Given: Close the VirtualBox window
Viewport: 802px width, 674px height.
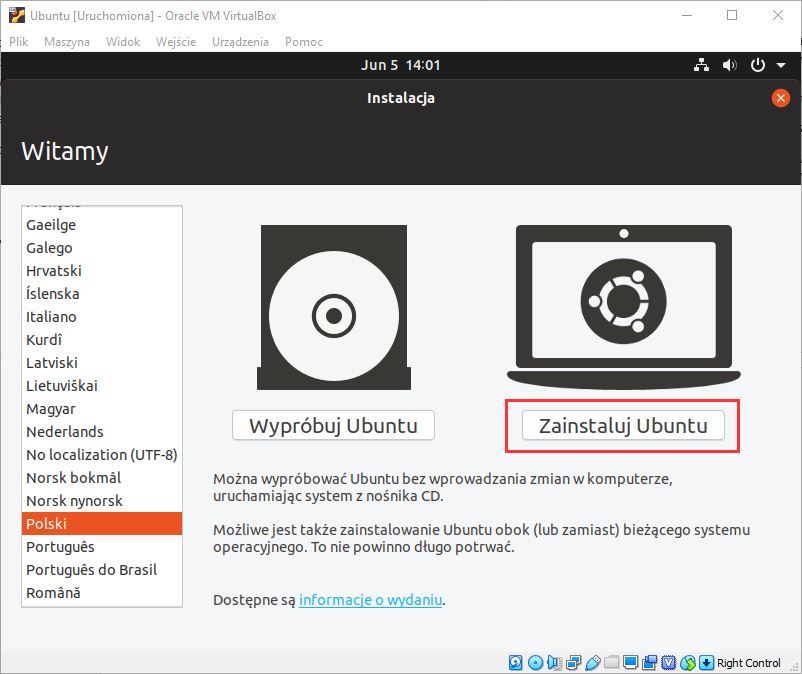Looking at the screenshot, I should tap(777, 15).
